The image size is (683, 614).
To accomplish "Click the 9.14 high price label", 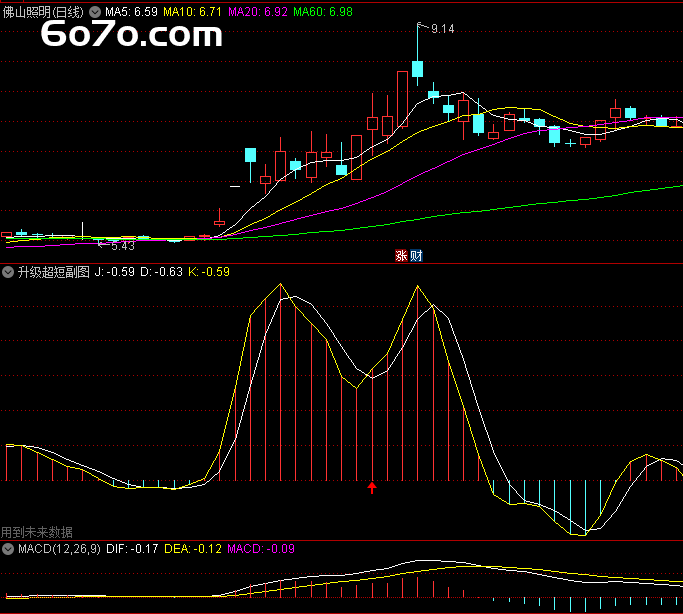I will pyautogui.click(x=443, y=29).
